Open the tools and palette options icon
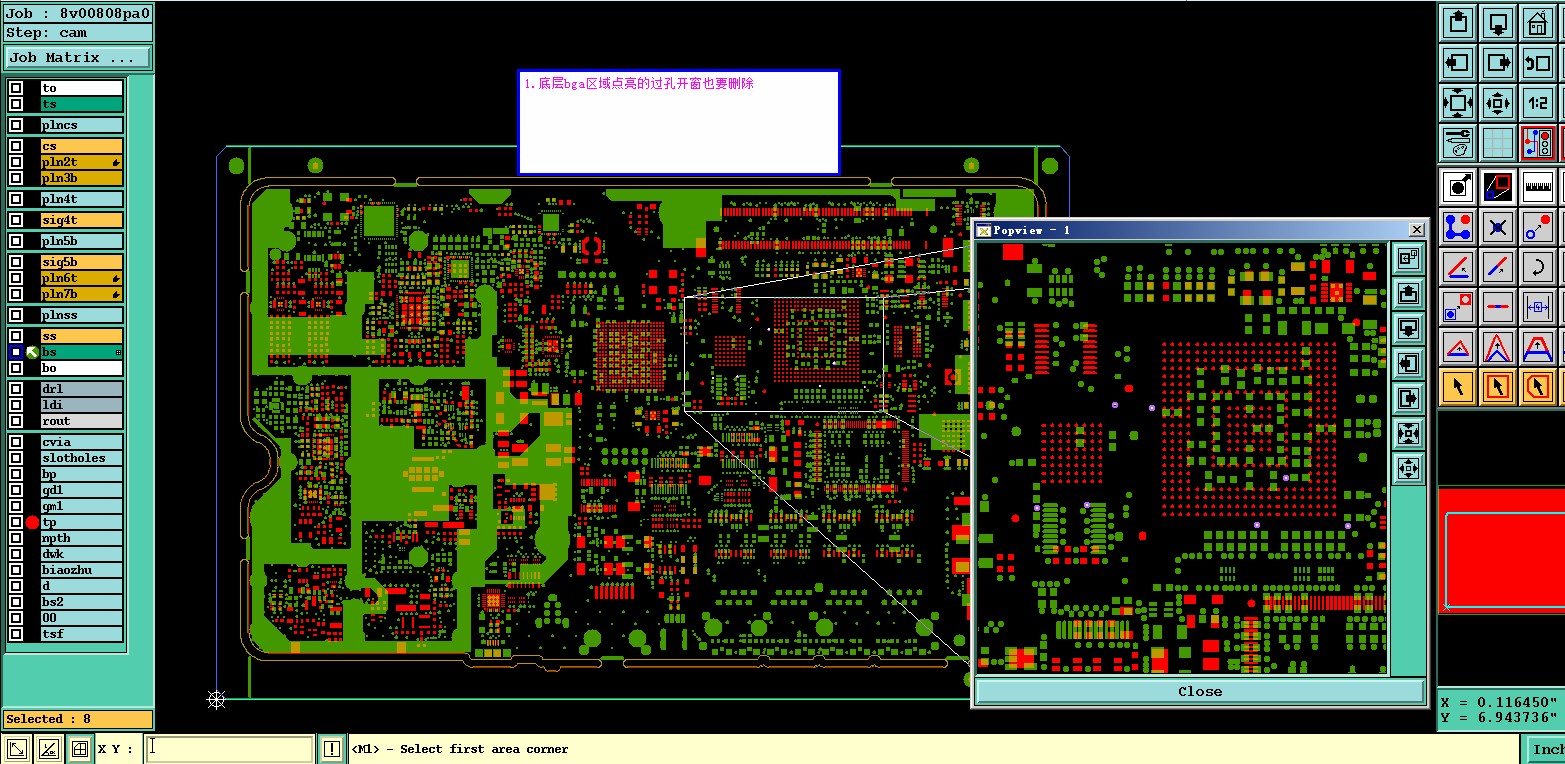The image size is (1565, 764). [1458, 143]
